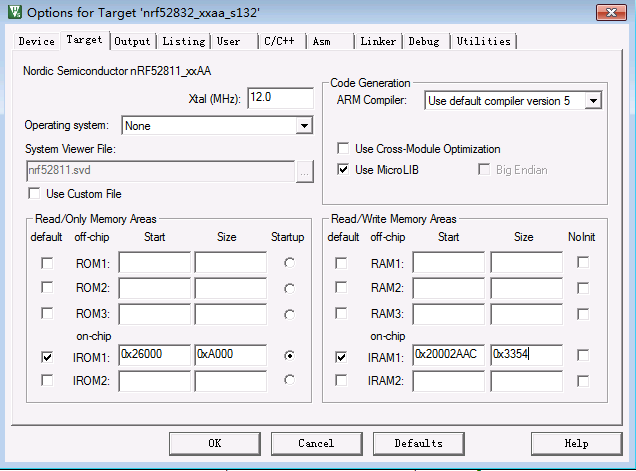Check the ROM3 default checkbox
Screen dimensions: 636x471
pos(47,313)
